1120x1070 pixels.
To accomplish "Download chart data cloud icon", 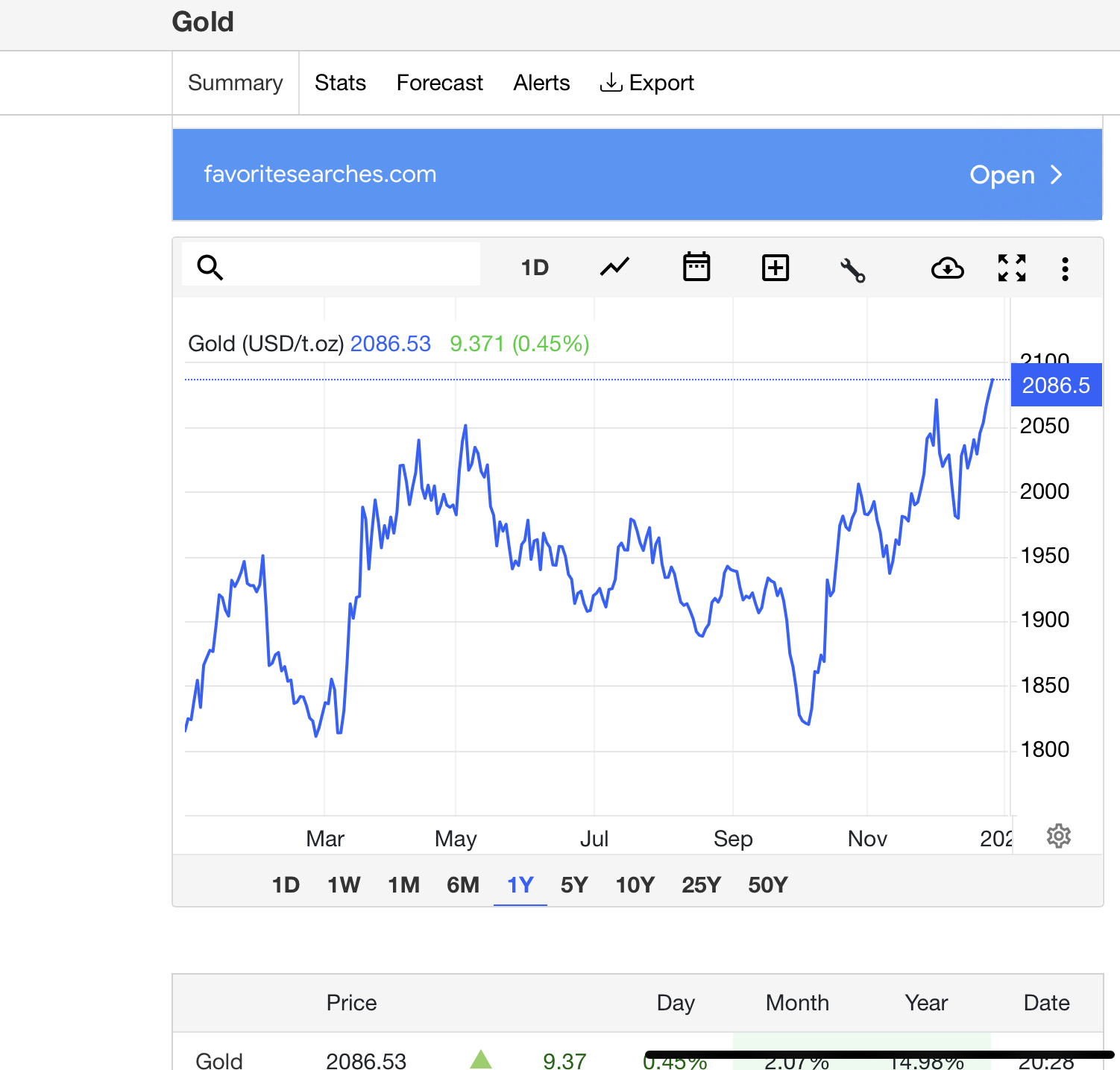I will point(948,268).
